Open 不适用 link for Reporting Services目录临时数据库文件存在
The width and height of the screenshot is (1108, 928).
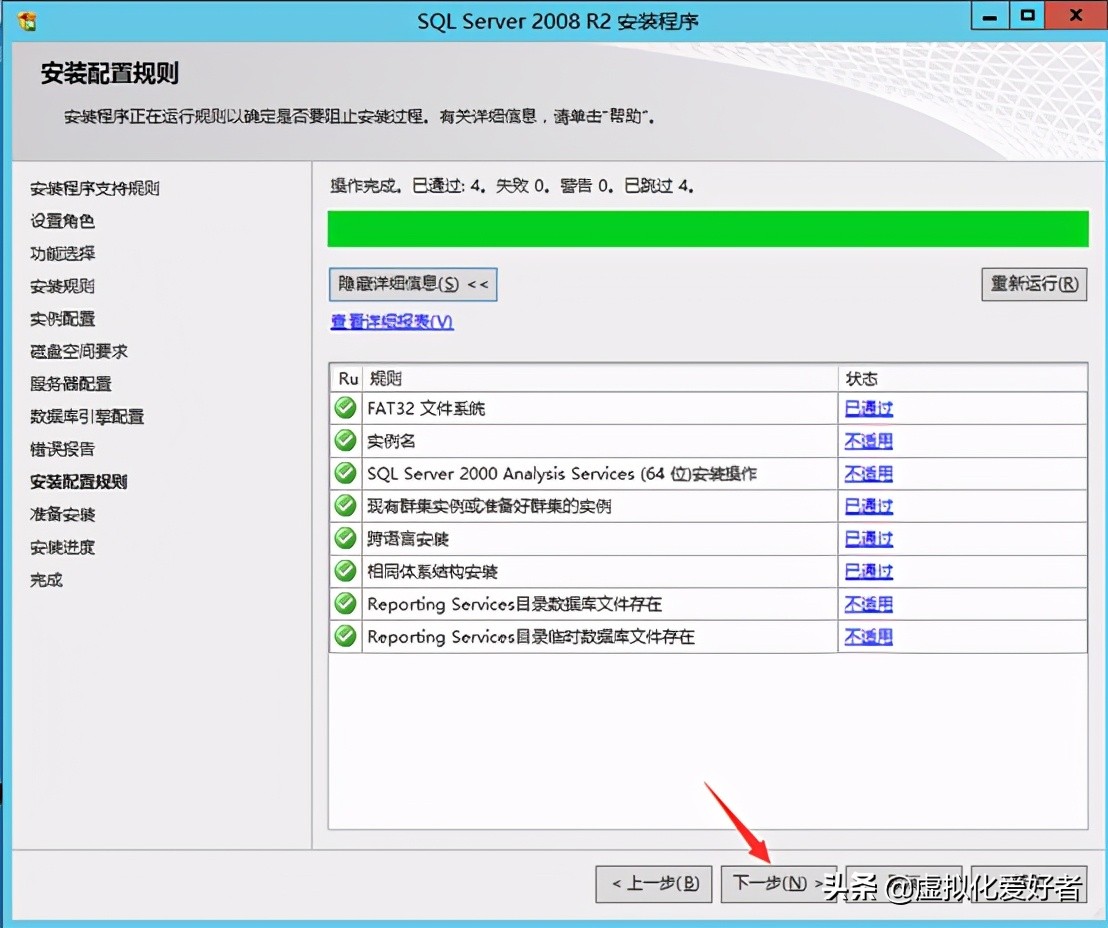coord(868,637)
